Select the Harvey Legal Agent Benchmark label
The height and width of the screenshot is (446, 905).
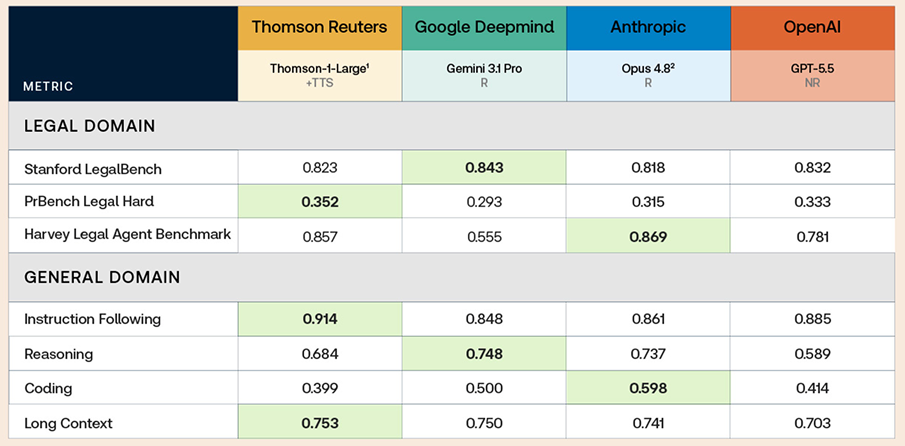[x=128, y=234]
